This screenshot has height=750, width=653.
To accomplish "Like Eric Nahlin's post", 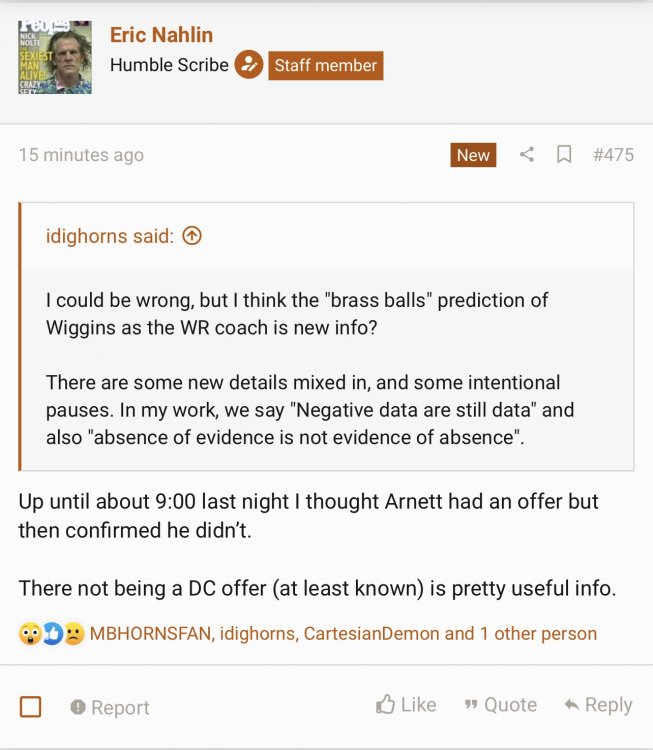I will (x=406, y=705).
